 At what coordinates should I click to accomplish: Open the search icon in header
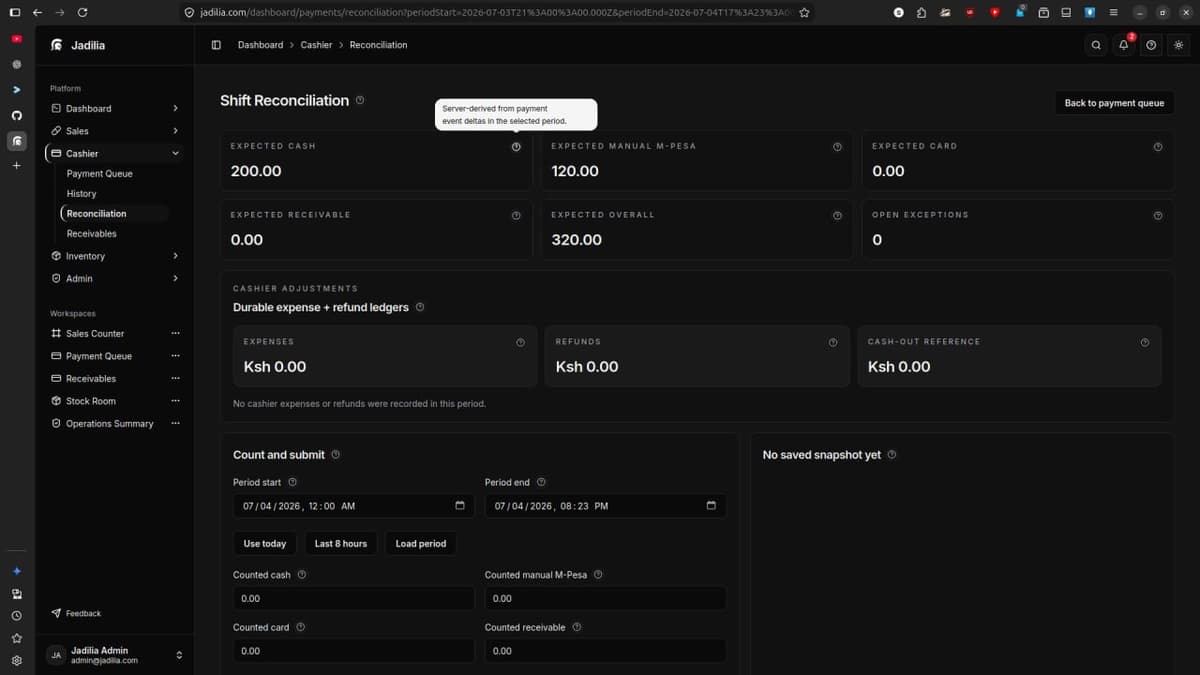[1097, 45]
